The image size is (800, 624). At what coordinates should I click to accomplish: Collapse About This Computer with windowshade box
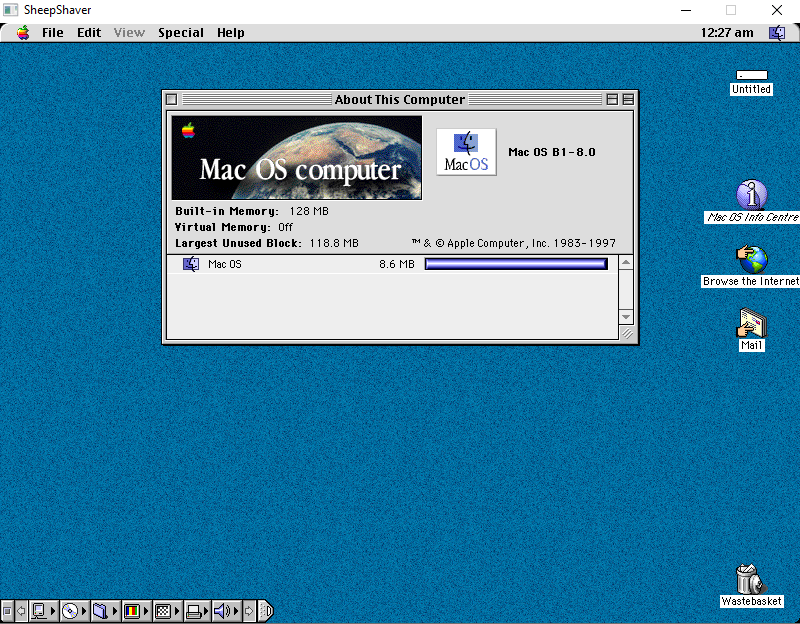[x=628, y=99]
